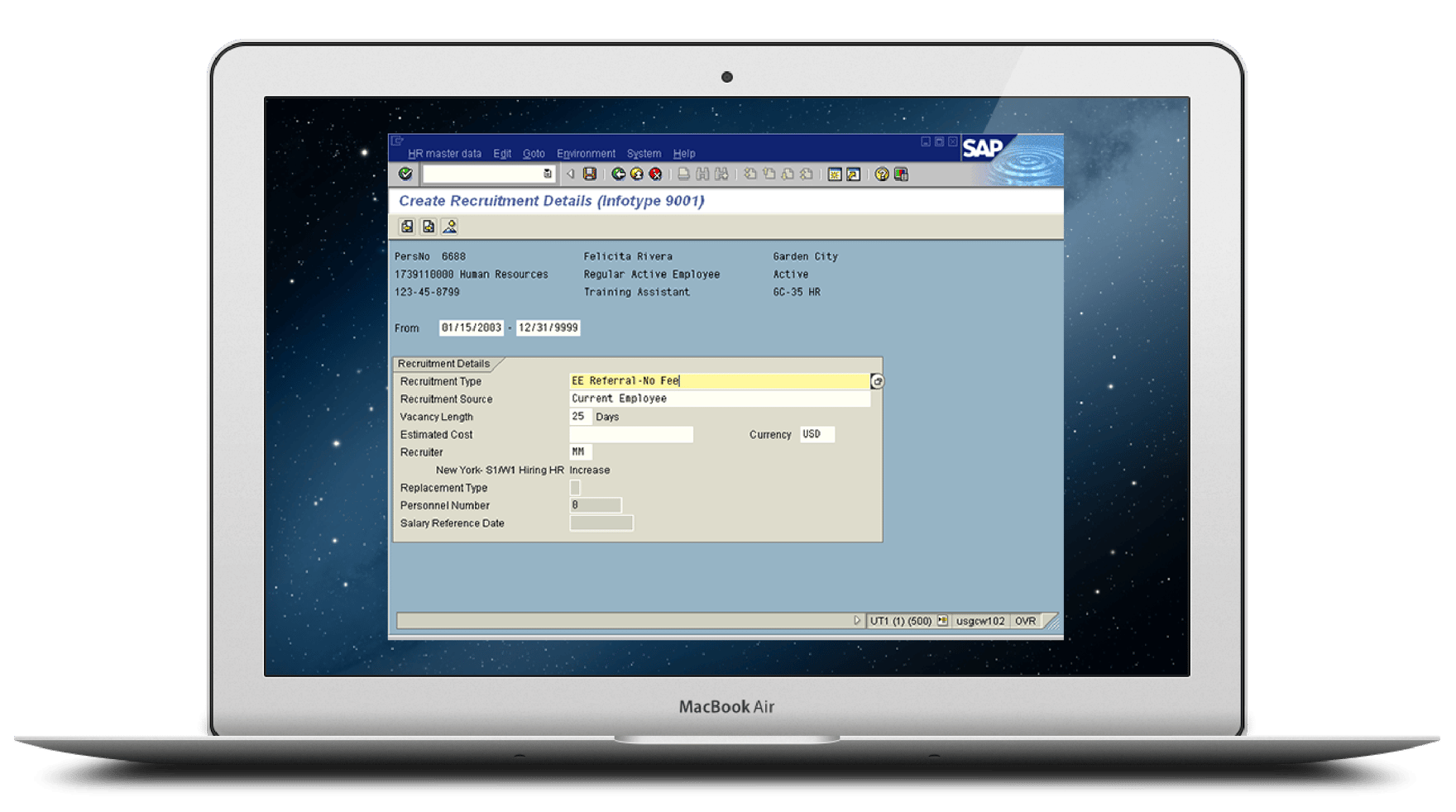Open the Goto menu
Image resolution: width=1456 pixels, height=812 pixels.
point(534,154)
